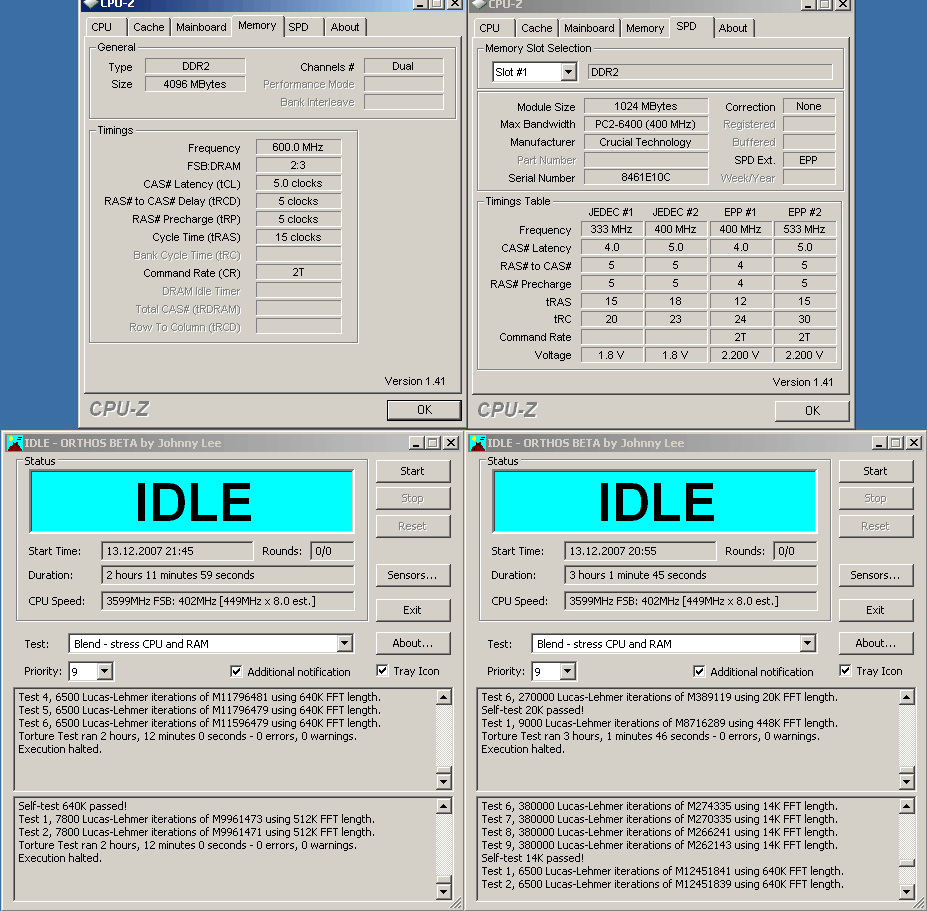Click scroll-down arrow of right ORTHOS lower log
Screen dimensions: 927x911
pos(907,891)
